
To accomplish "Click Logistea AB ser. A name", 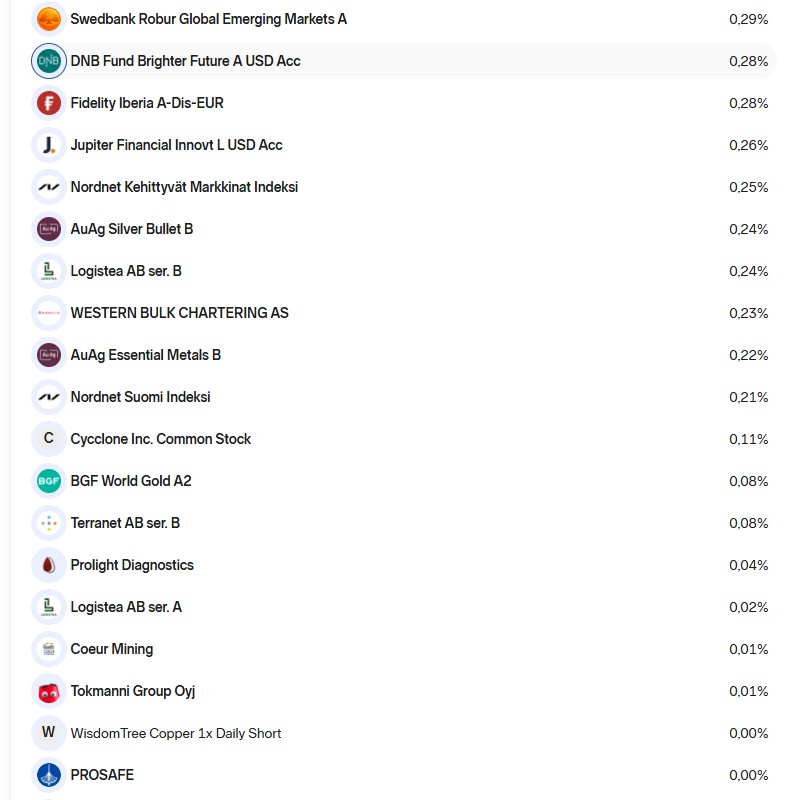I will (126, 607).
